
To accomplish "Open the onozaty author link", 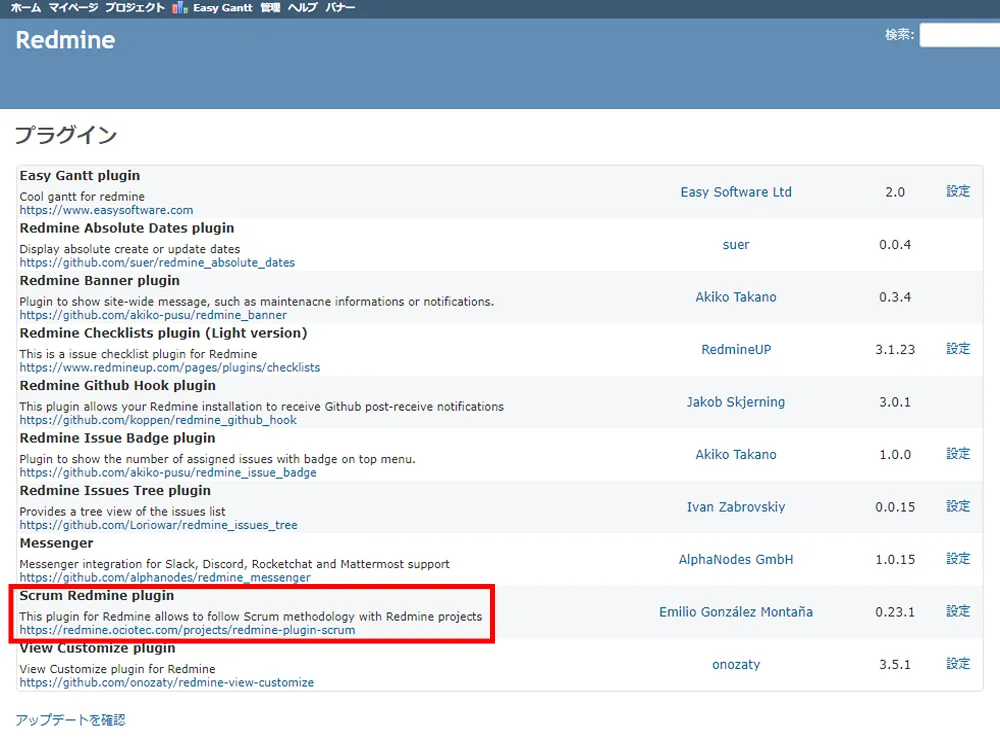I will click(735, 664).
